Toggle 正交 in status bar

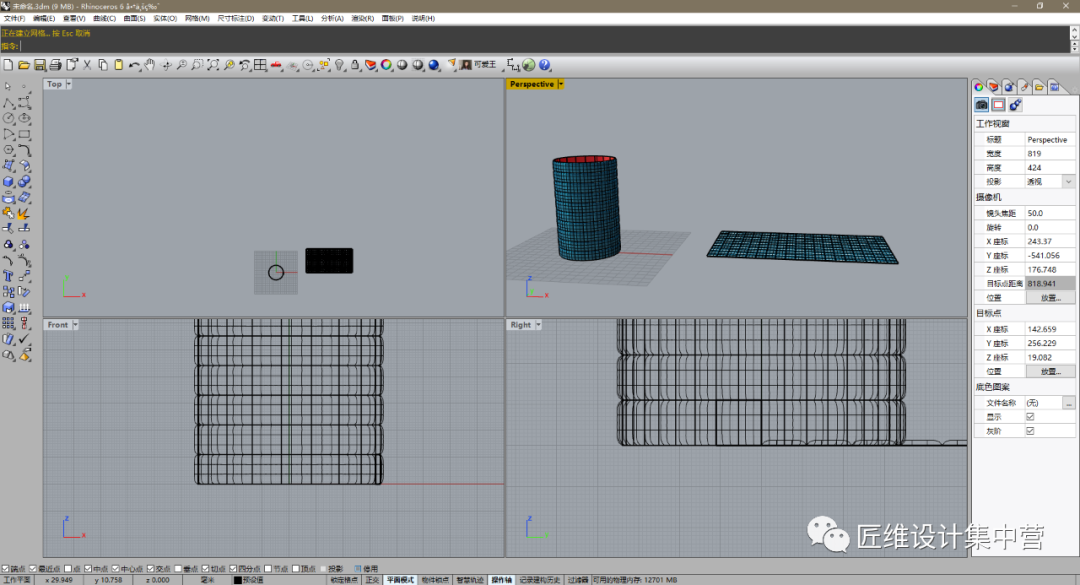coord(372,580)
